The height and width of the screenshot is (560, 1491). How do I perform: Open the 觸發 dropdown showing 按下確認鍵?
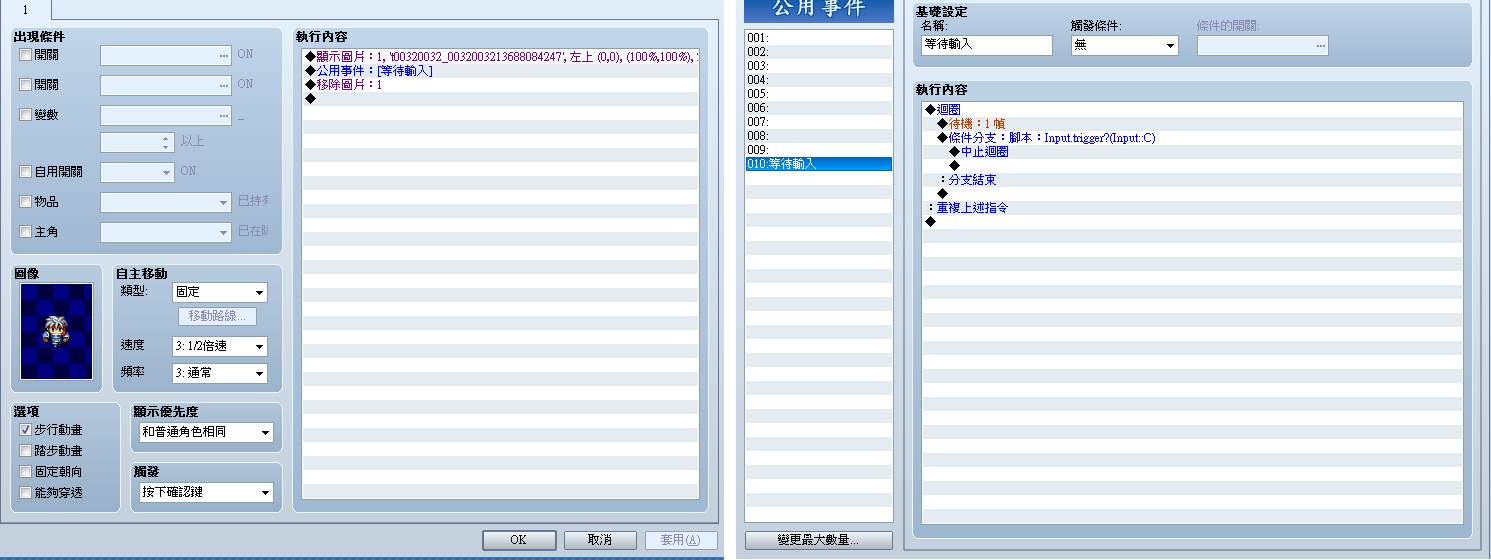(205, 492)
